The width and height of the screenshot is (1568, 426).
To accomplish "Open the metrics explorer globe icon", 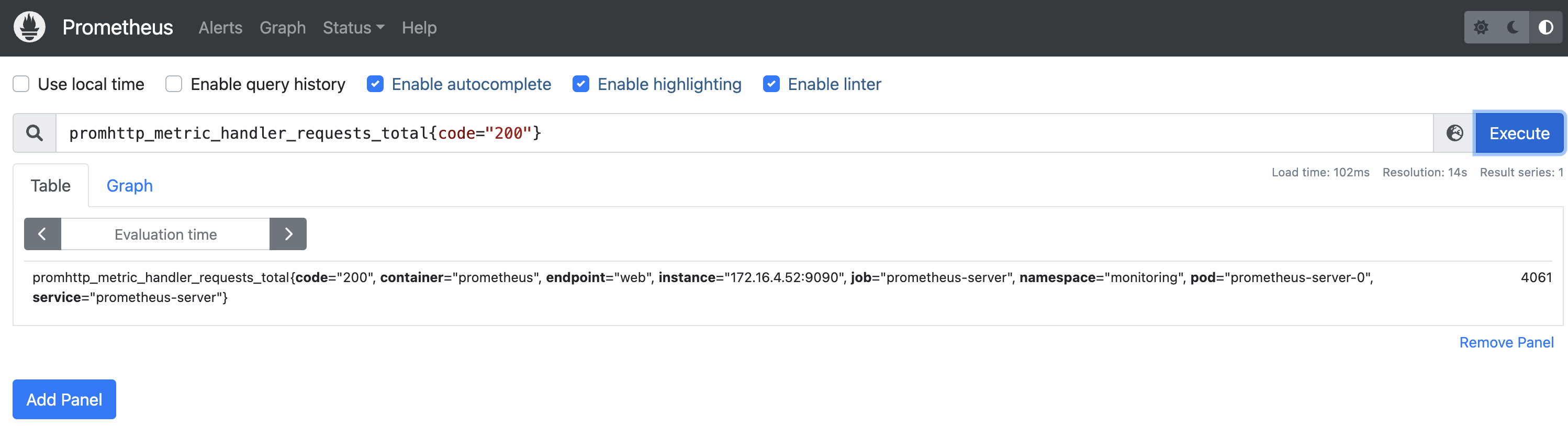I will pos(1454,133).
